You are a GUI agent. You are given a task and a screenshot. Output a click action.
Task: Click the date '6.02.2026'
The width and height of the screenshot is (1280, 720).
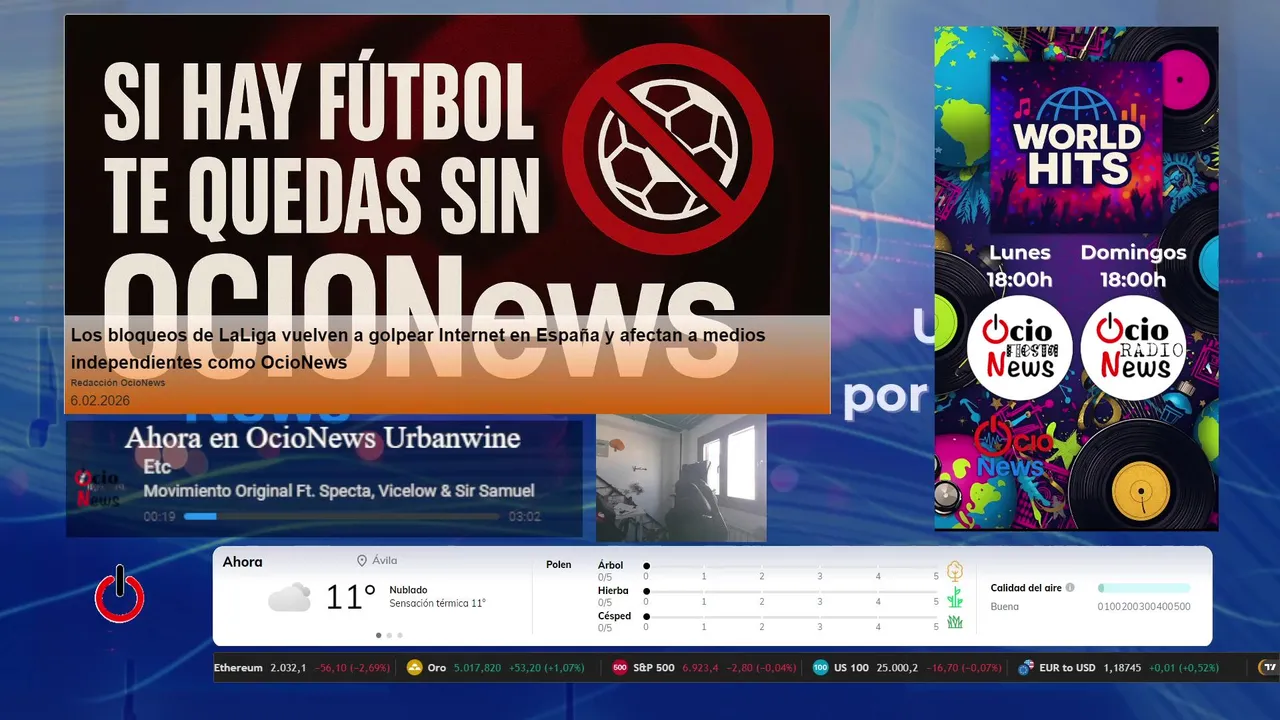tap(100, 400)
